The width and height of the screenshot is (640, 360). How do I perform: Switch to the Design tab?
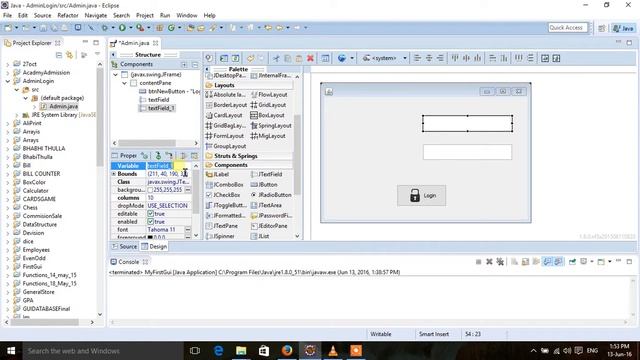154,247
